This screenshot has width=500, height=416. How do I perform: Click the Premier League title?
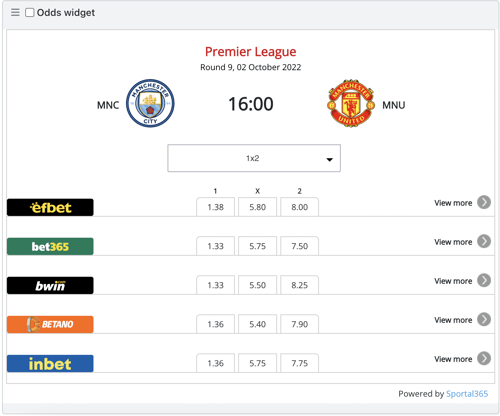[x=250, y=52]
